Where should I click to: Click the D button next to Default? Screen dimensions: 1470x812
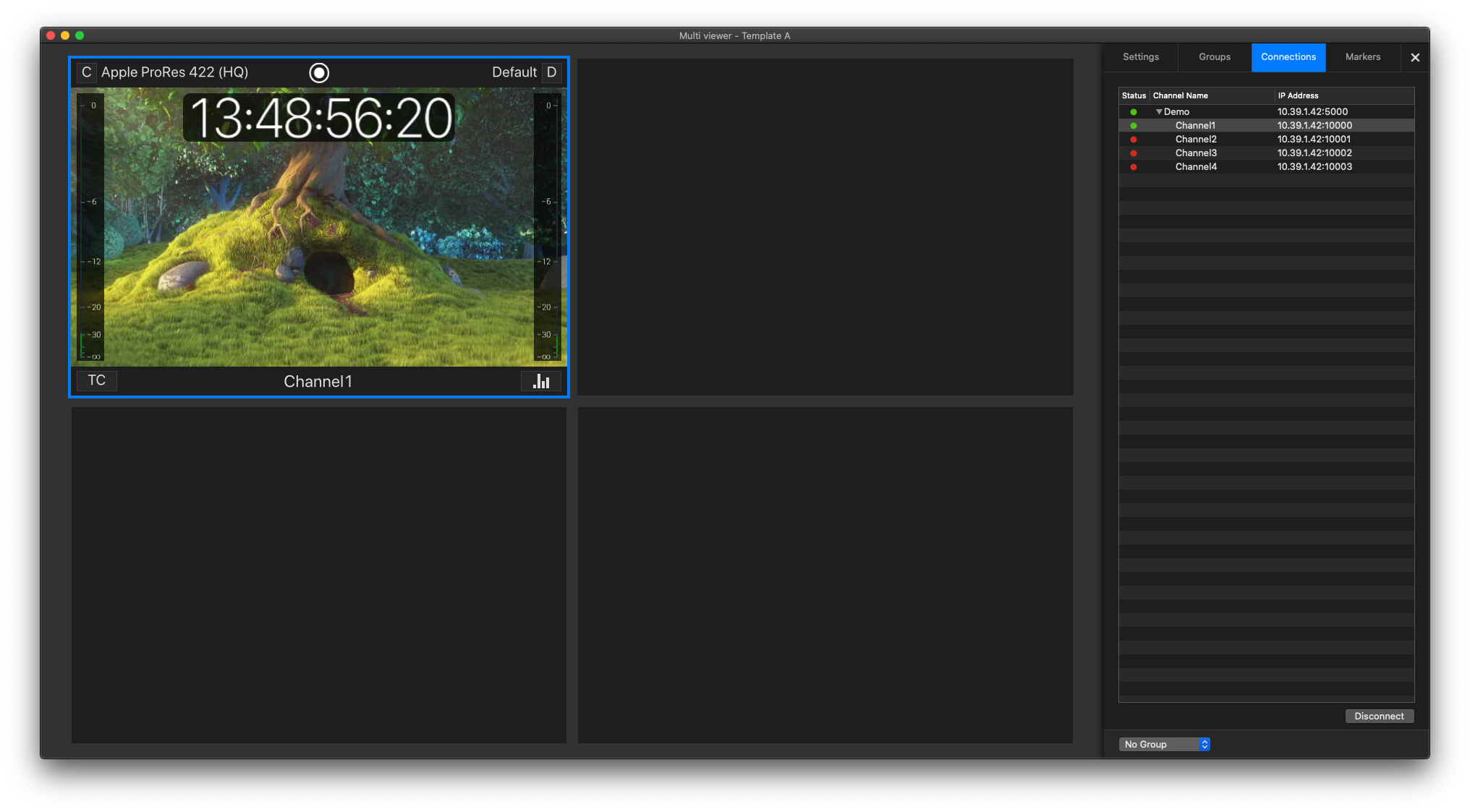coord(551,72)
